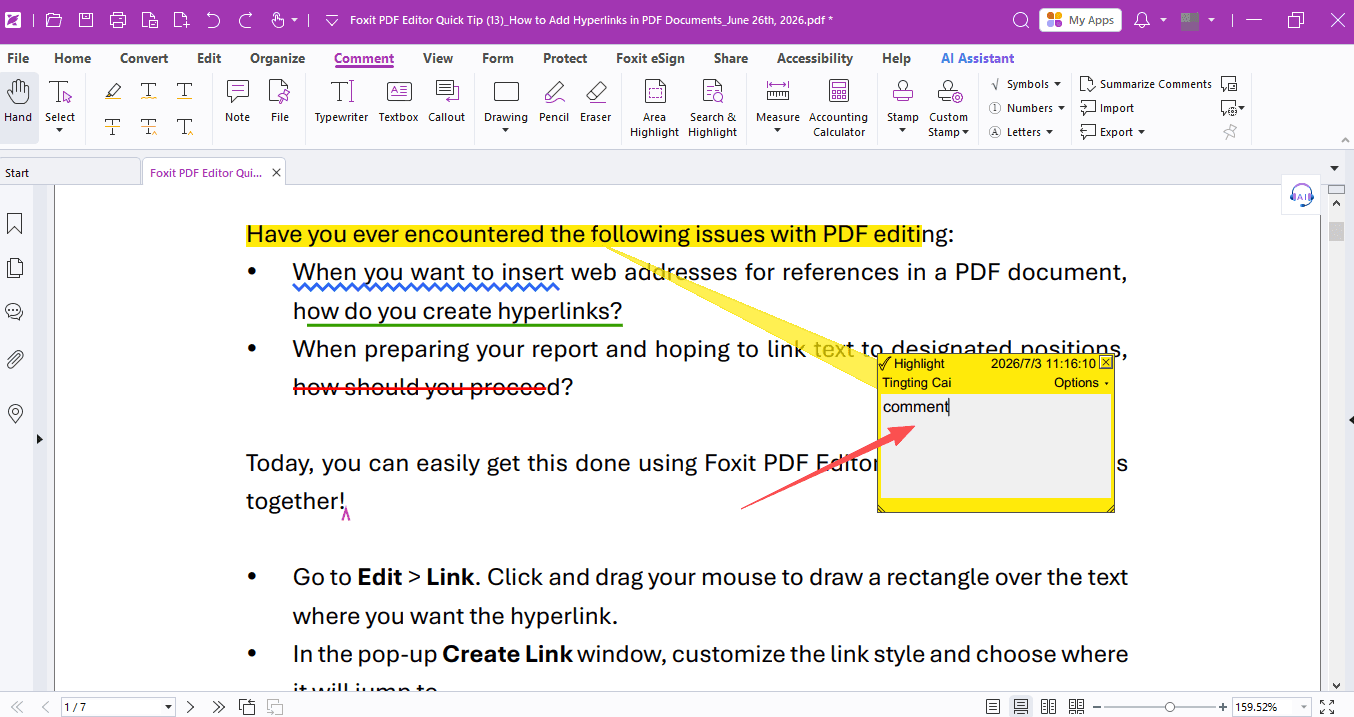Toggle Facing pages view mode
This screenshot has height=717, width=1354.
coord(1049,707)
